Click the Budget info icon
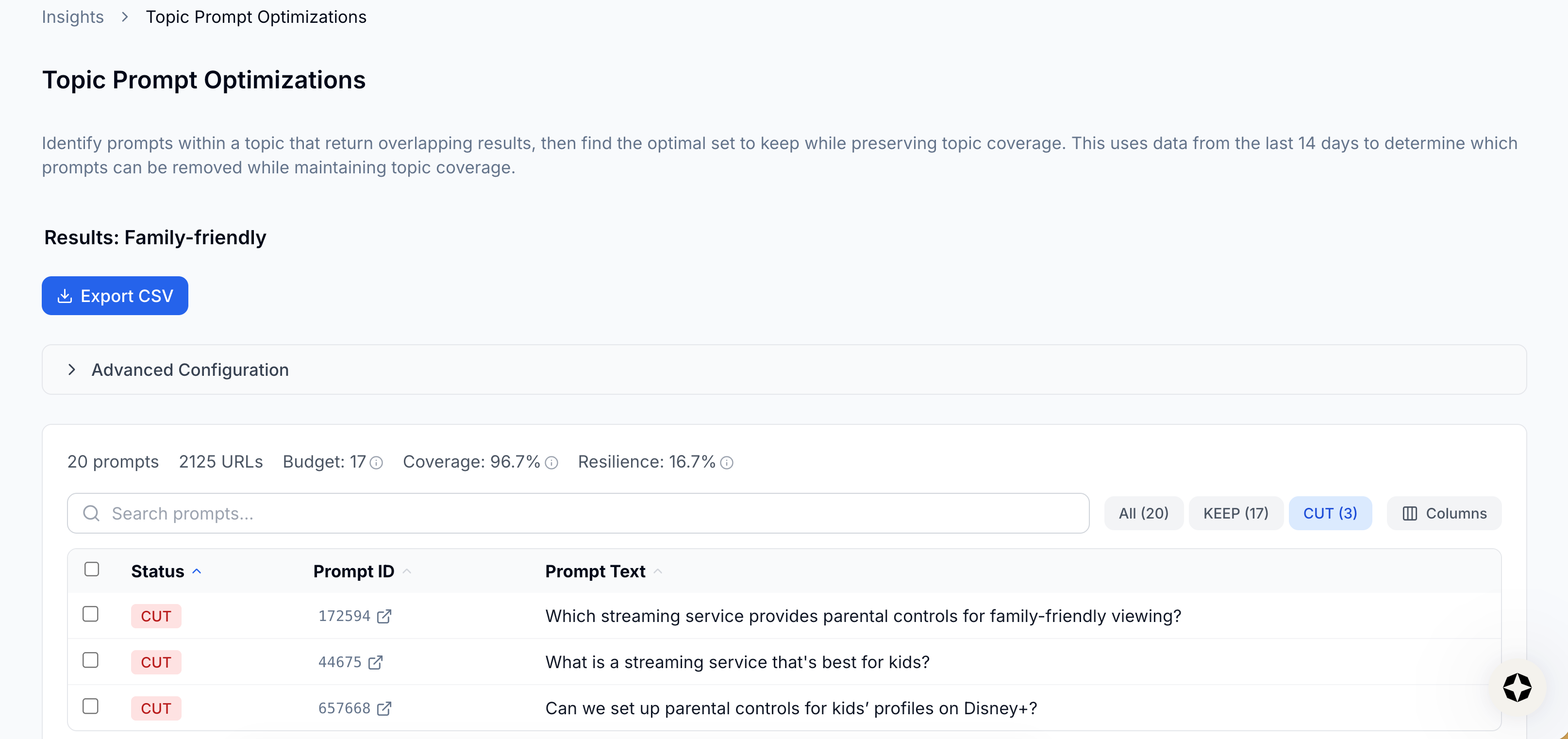The image size is (1568, 739). 377,463
